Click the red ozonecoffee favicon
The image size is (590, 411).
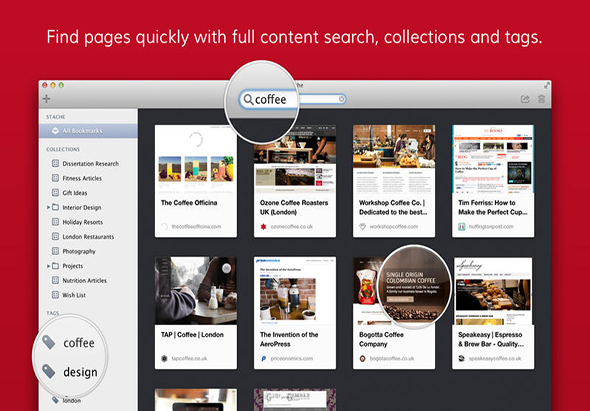263,227
